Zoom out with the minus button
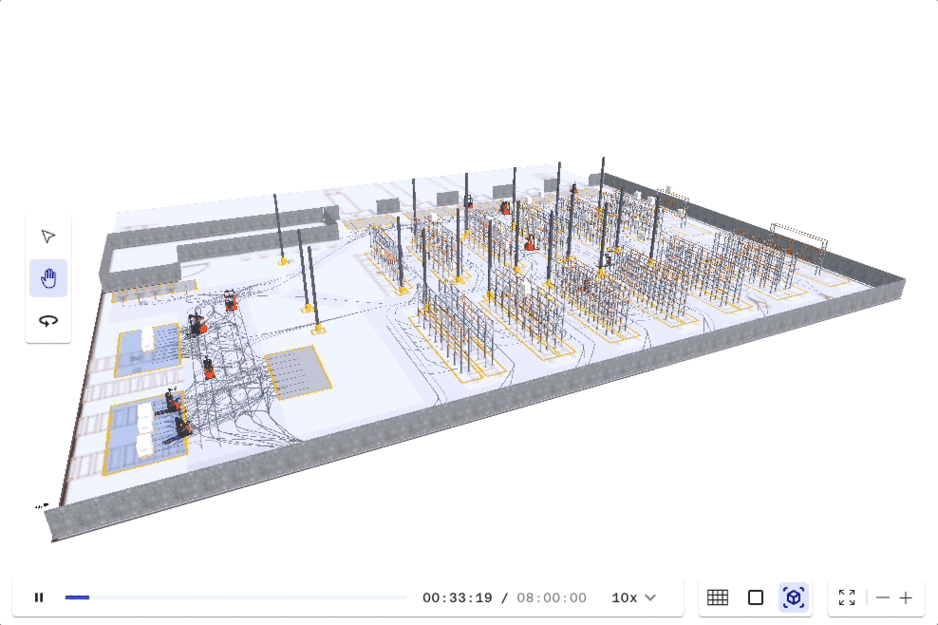The image size is (938, 625). (883, 597)
